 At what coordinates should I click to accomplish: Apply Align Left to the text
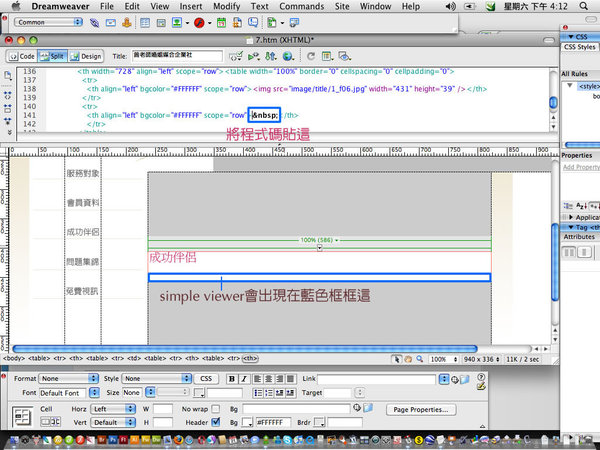pos(257,379)
